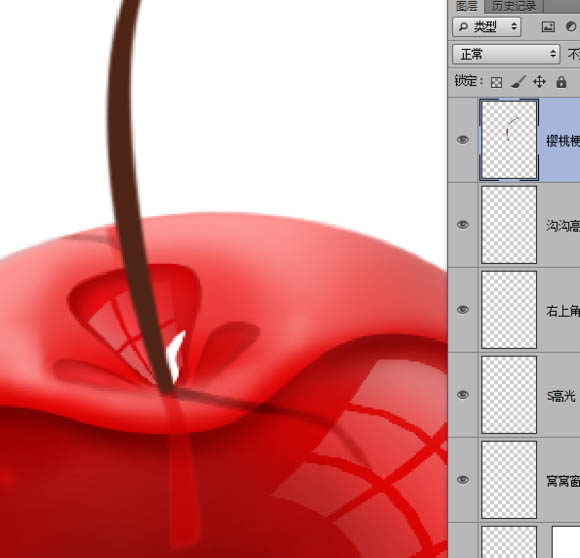Click the adjustment layer filter icon

pyautogui.click(x=571, y=27)
